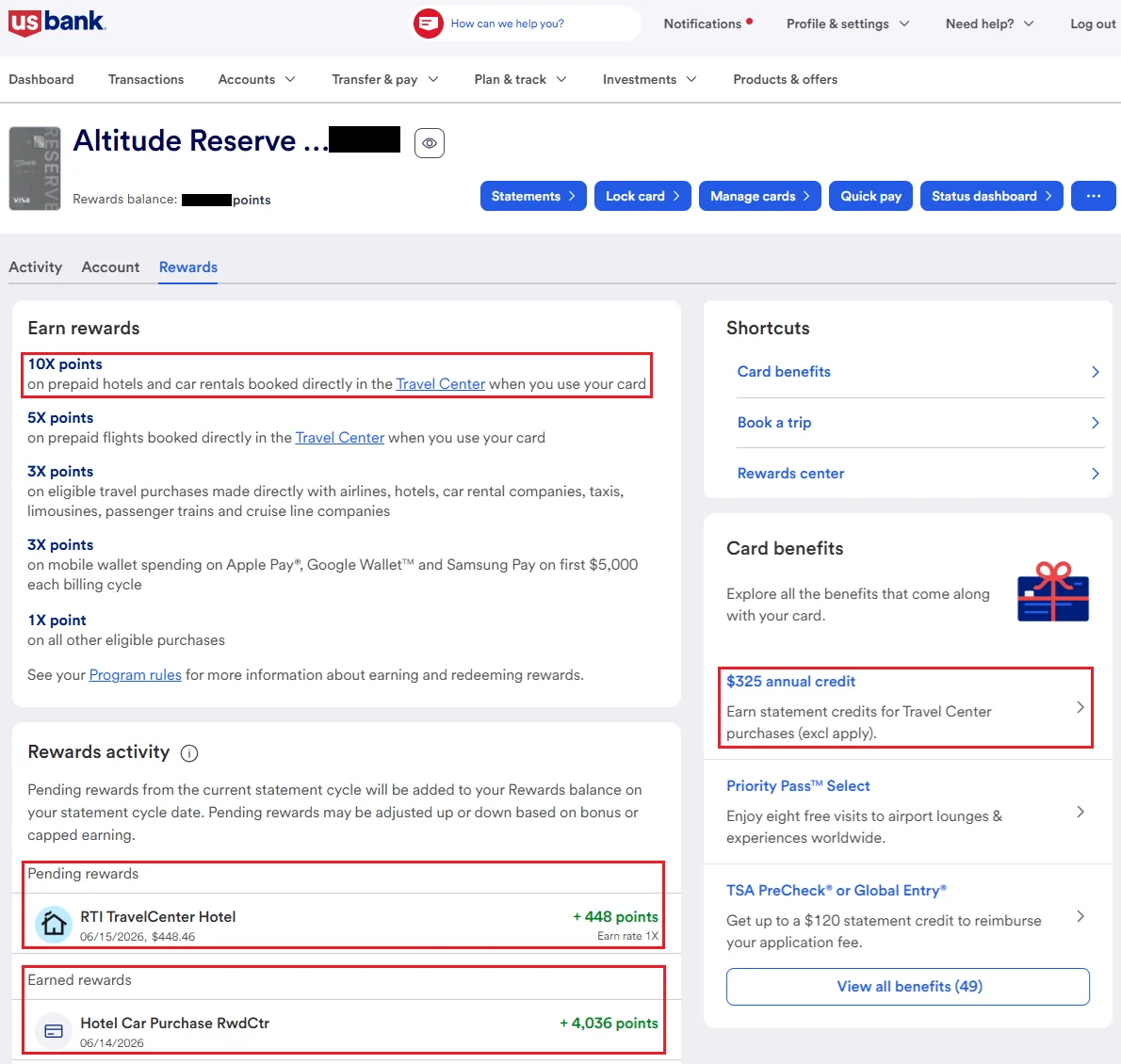Viewport: 1121px width, 1064px height.
Task: Click the Card benefits gift icon
Action: tap(1053, 591)
